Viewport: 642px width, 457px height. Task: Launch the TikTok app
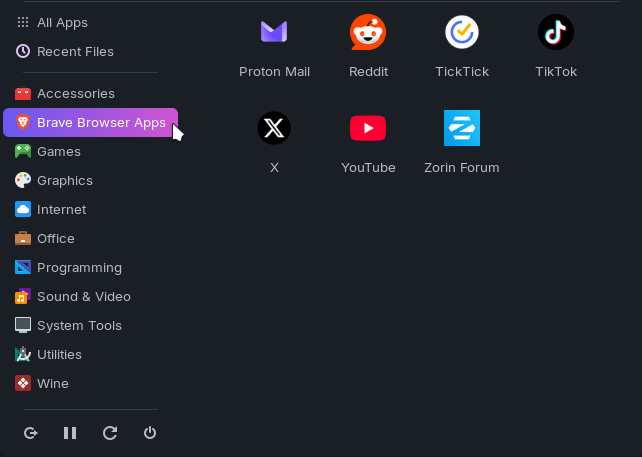[x=556, y=46]
